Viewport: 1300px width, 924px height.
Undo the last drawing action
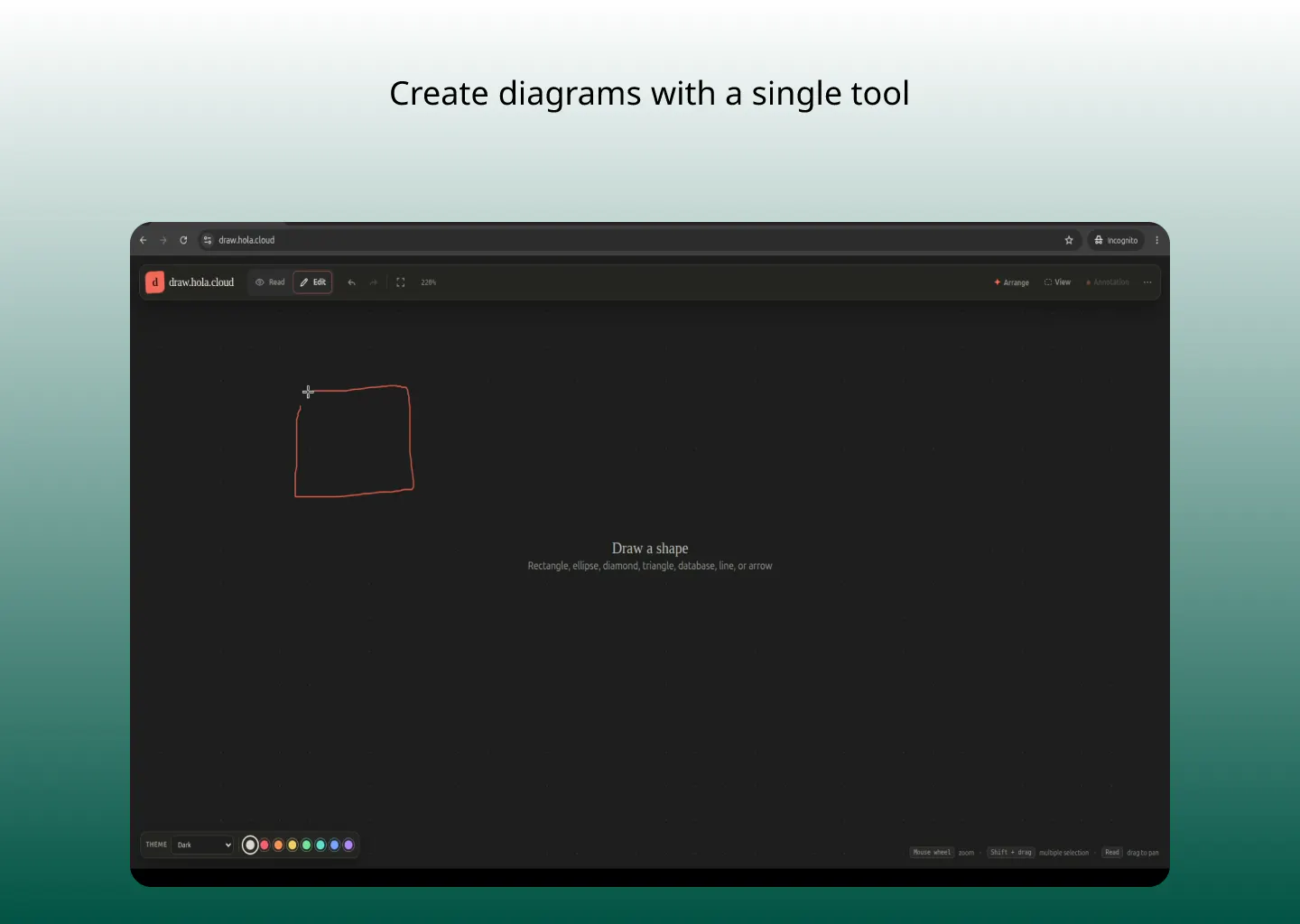pos(352,282)
